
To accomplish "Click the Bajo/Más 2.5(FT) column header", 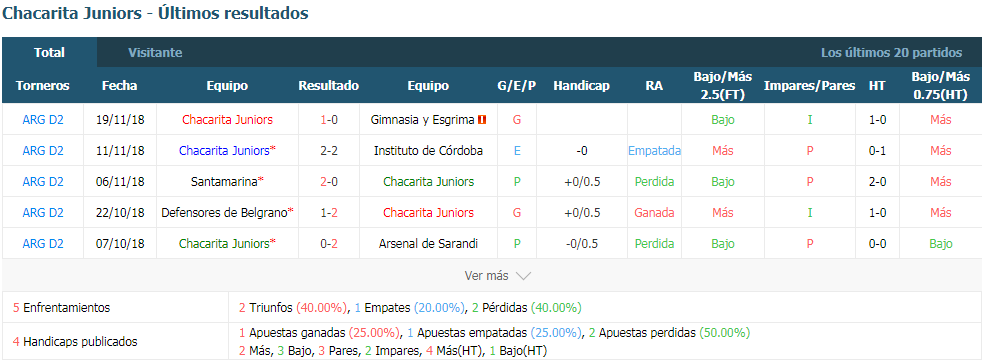I will point(723,86).
